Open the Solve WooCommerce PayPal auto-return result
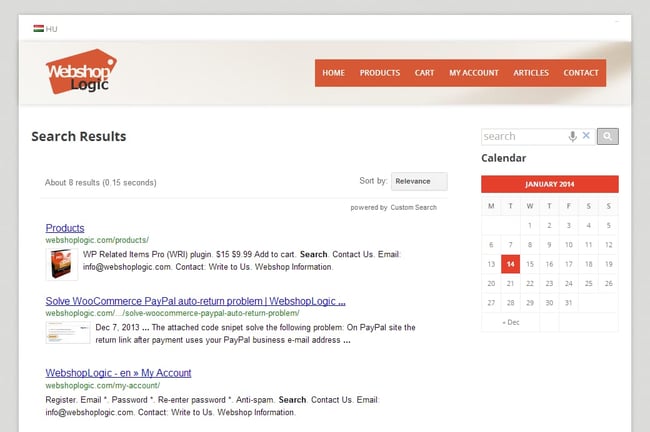Screen dimensions: 650x432 click(x=195, y=301)
